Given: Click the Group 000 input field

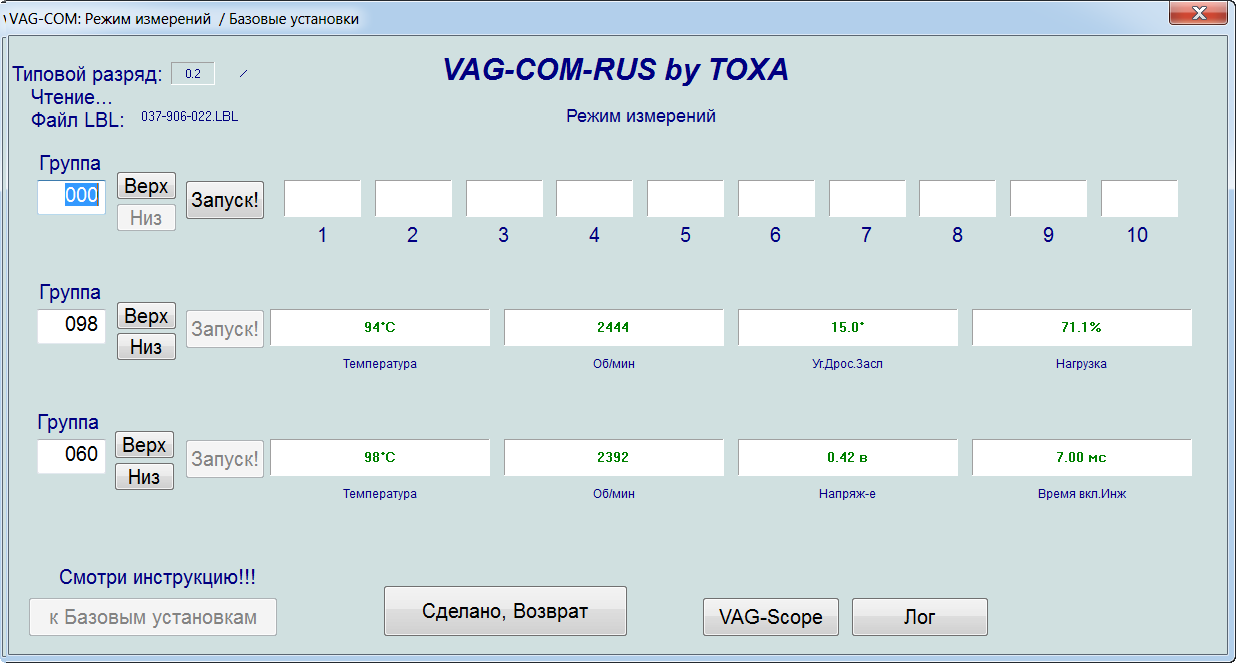Looking at the screenshot, I should (71, 196).
